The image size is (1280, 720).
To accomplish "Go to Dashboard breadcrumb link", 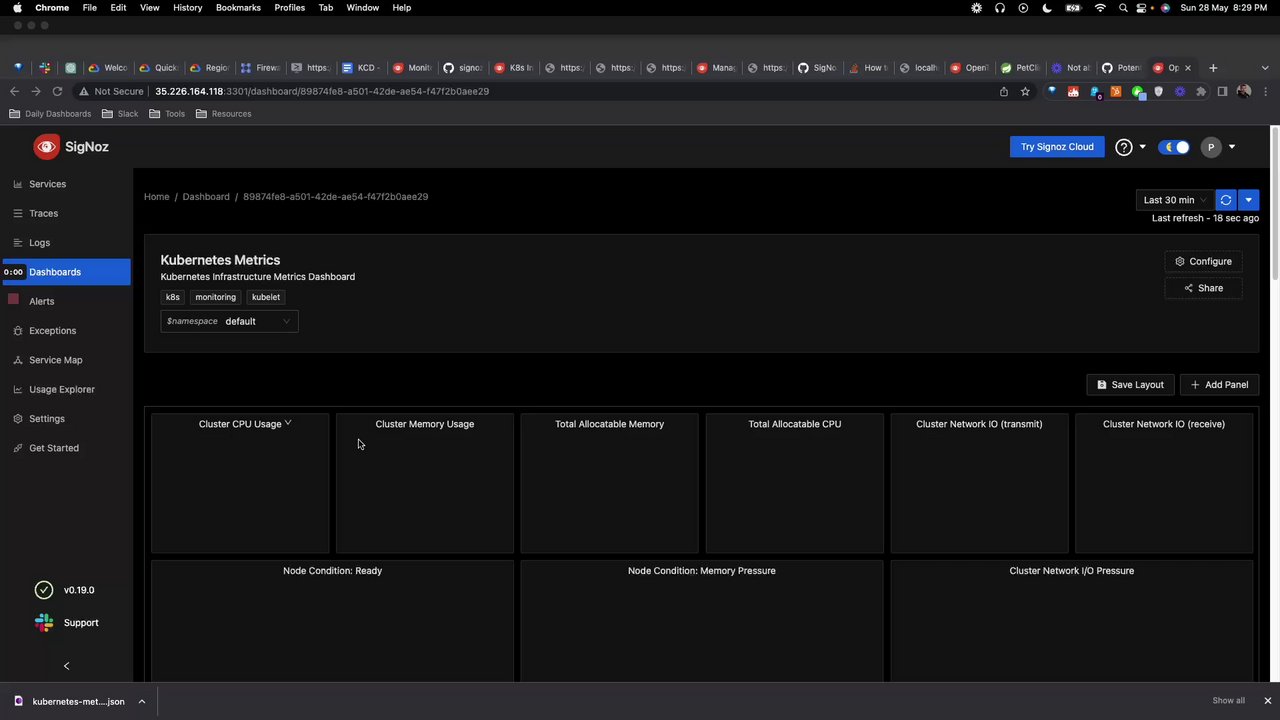I will coord(206,197).
